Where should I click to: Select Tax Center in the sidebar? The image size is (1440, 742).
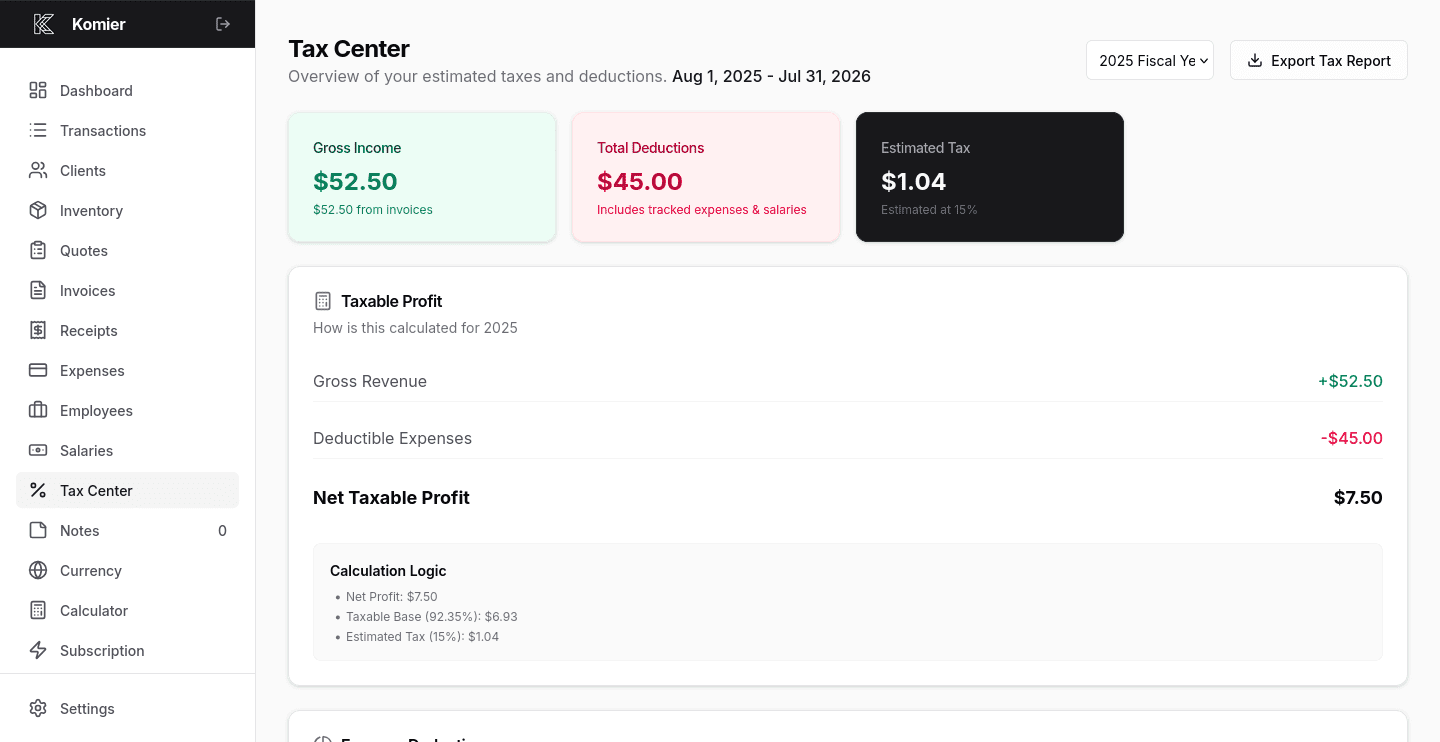coord(96,490)
